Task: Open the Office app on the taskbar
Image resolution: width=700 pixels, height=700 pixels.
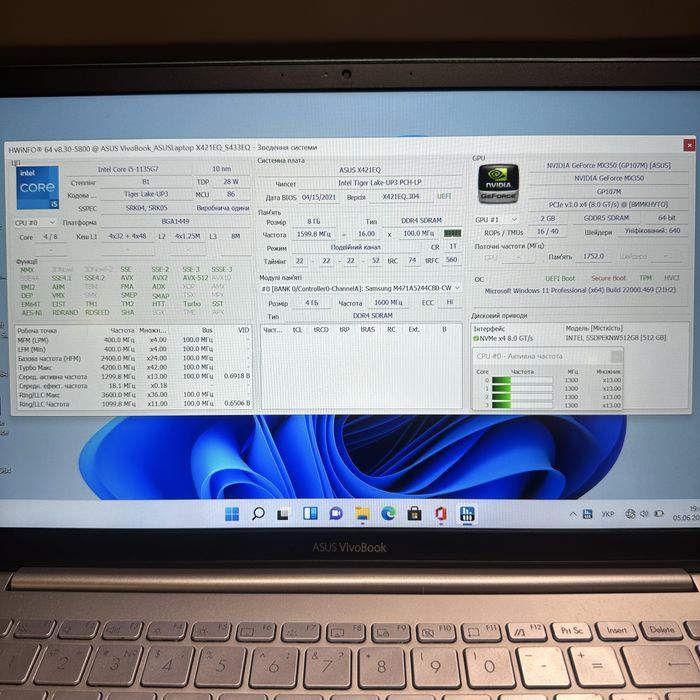Action: pos(441,514)
